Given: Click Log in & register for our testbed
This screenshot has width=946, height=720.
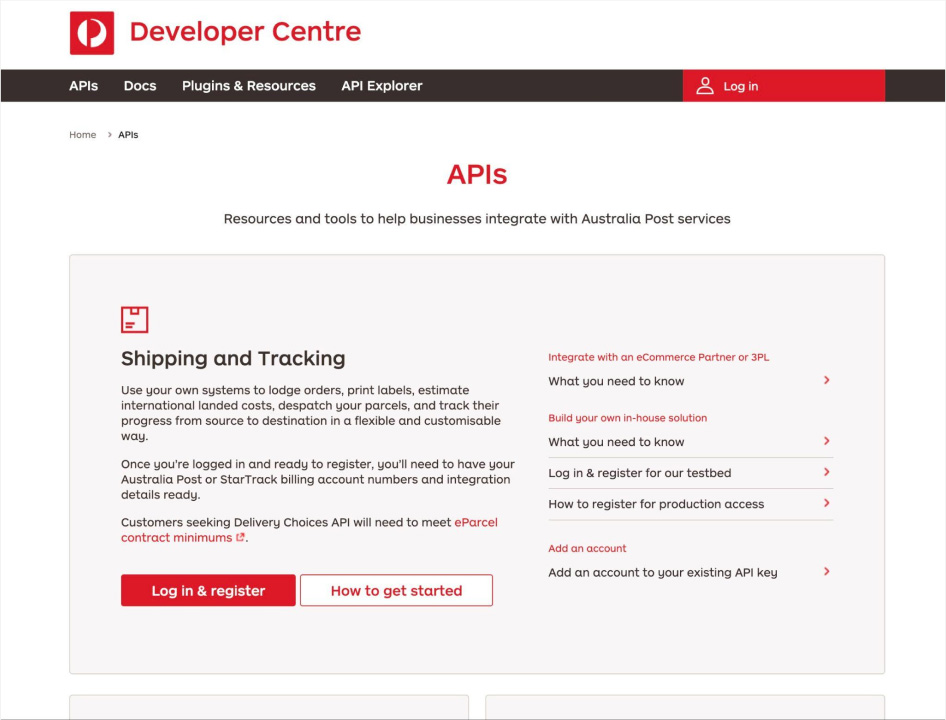Looking at the screenshot, I should click(640, 473).
